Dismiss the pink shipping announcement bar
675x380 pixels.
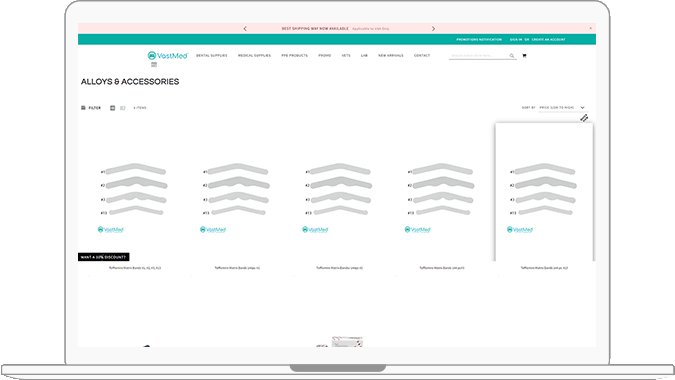[x=591, y=28]
